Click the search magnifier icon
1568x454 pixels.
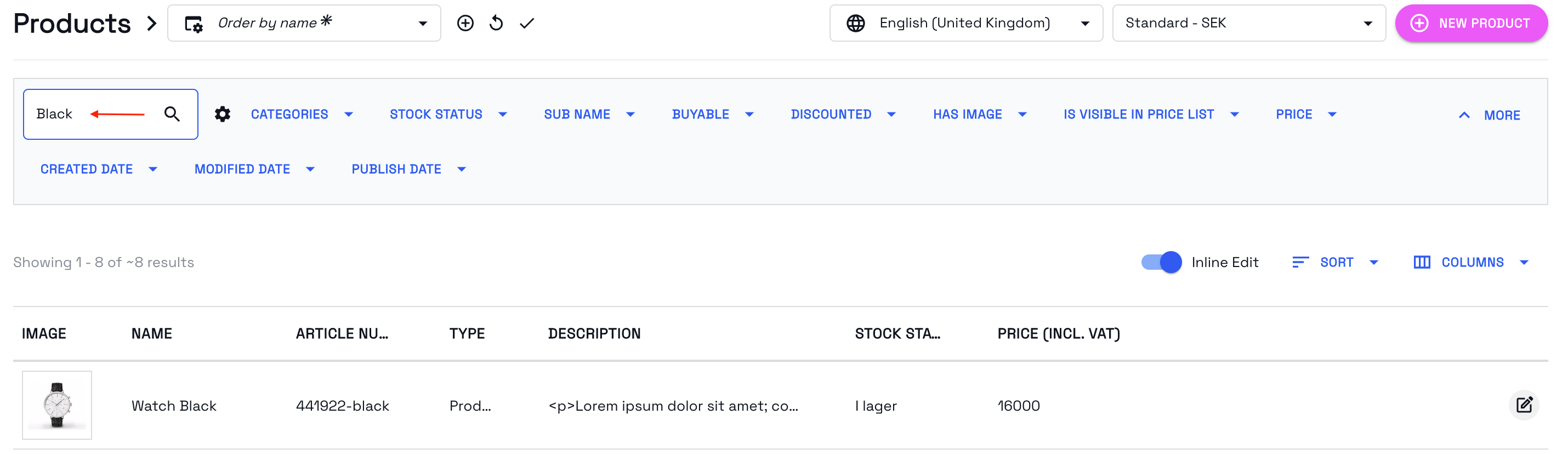[172, 114]
